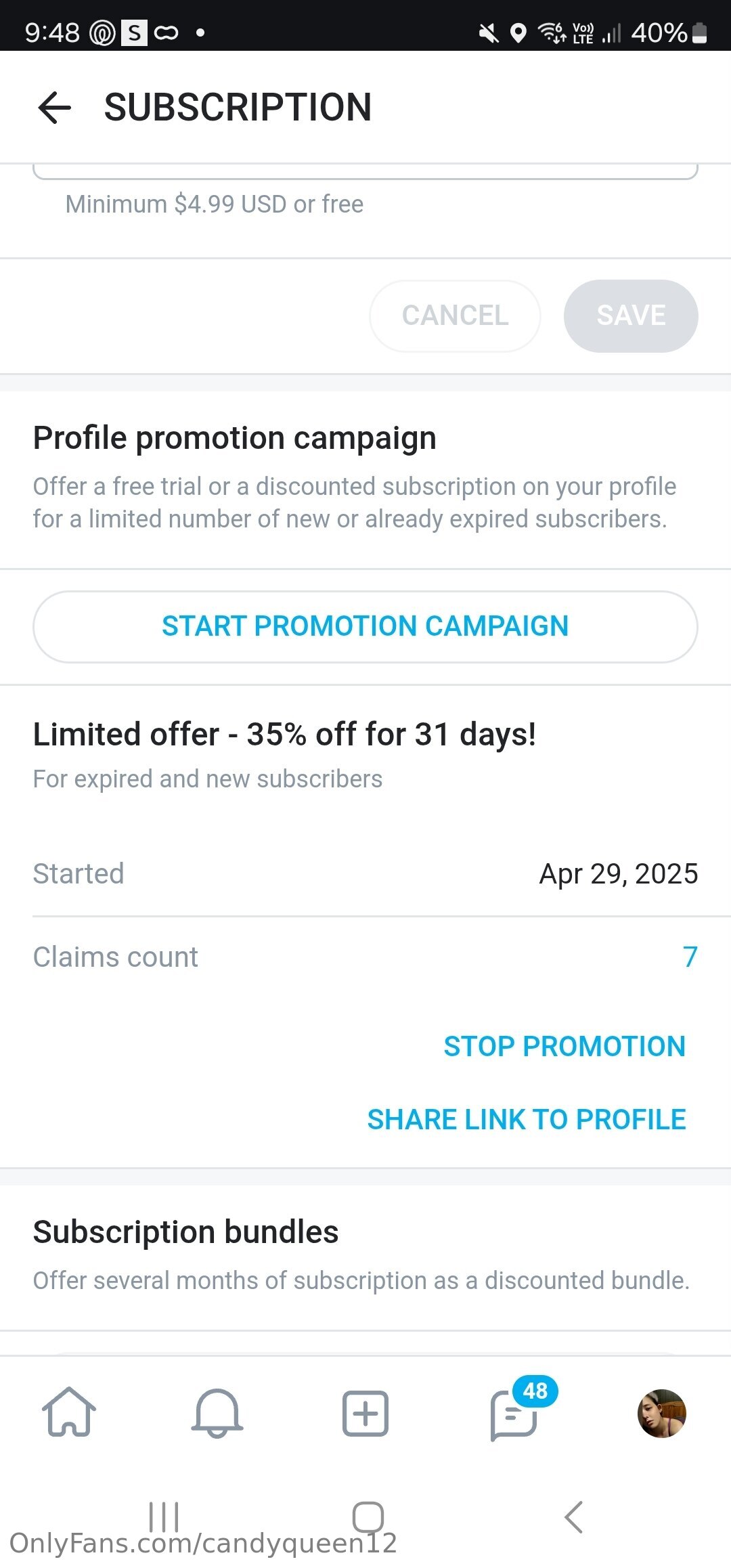
Task: Open the notifications bell
Action: (x=217, y=1412)
